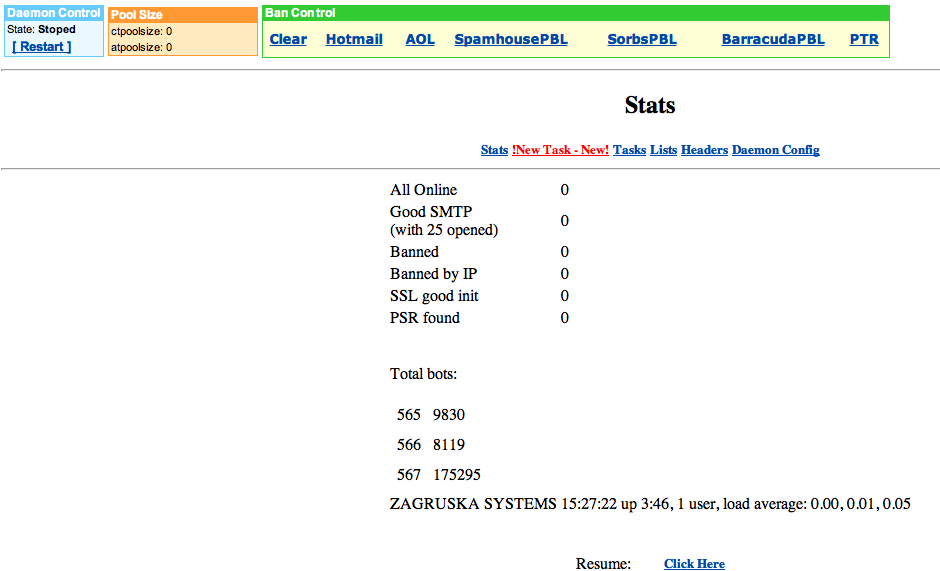Open the red New Task navigation link
Screen dimensions: 940x571
560,150
